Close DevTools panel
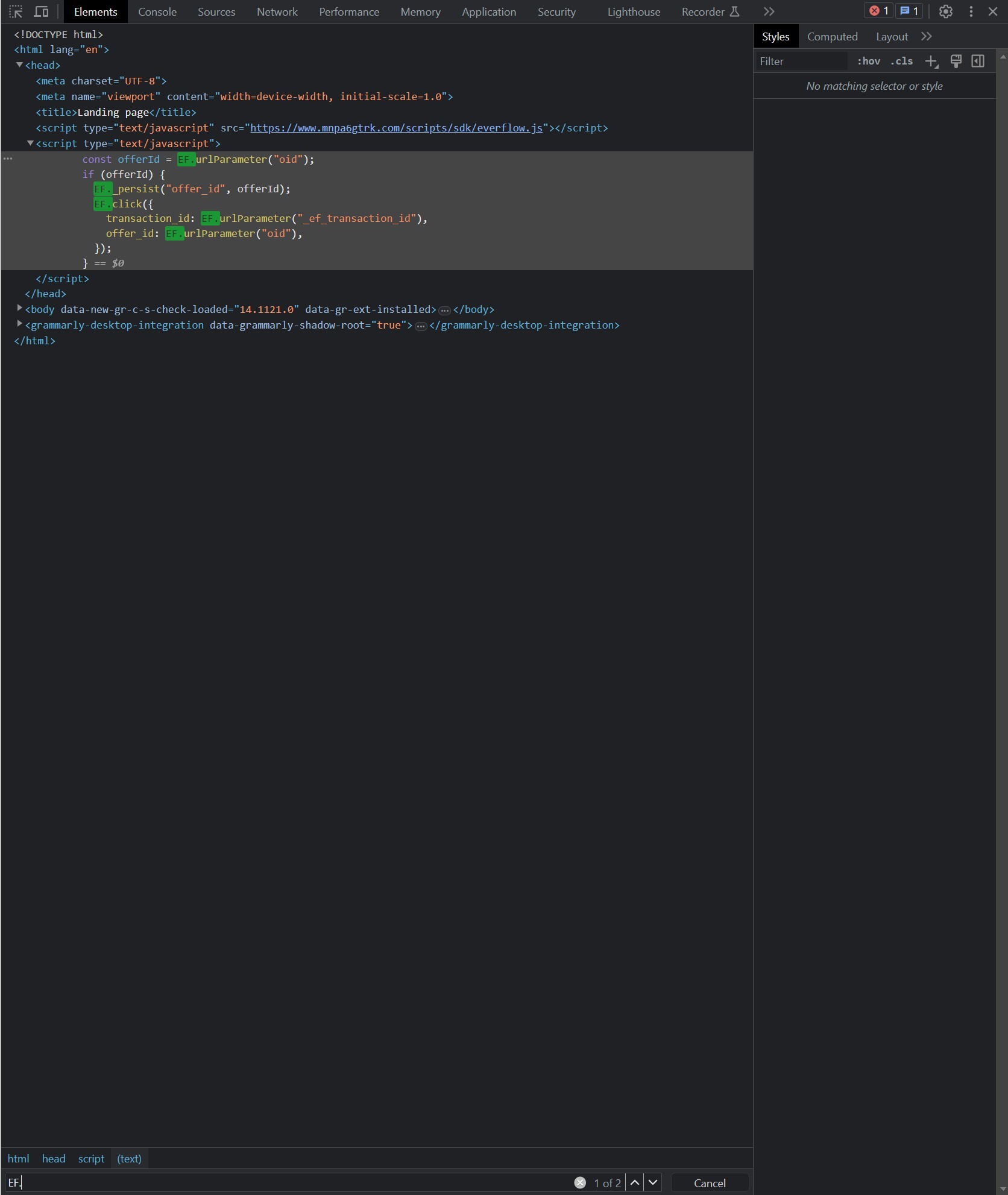 coord(992,11)
